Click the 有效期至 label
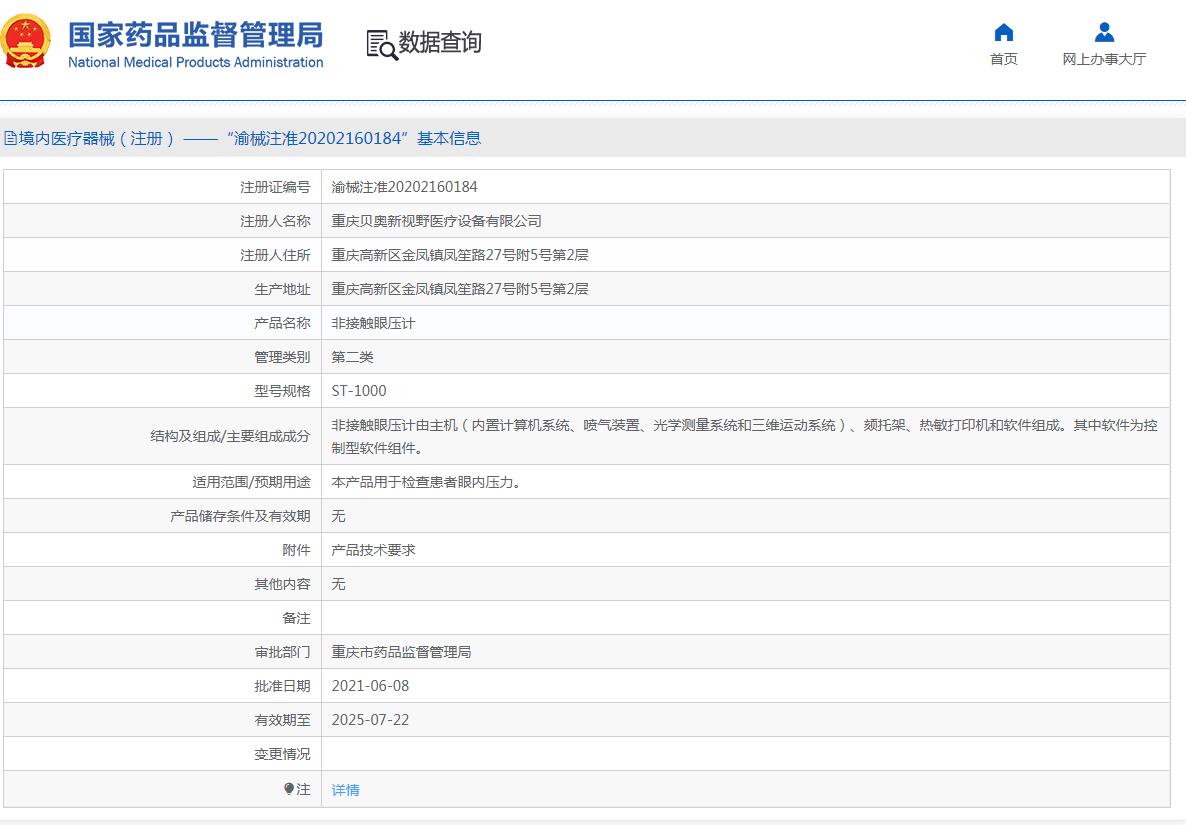The image size is (1186, 825). [x=282, y=720]
